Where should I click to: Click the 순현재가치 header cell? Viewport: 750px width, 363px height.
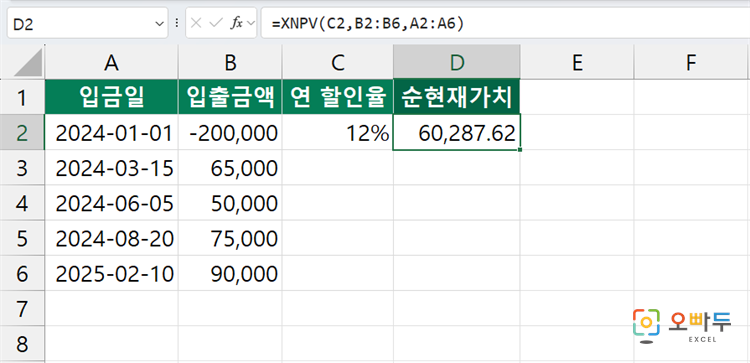coord(457,97)
